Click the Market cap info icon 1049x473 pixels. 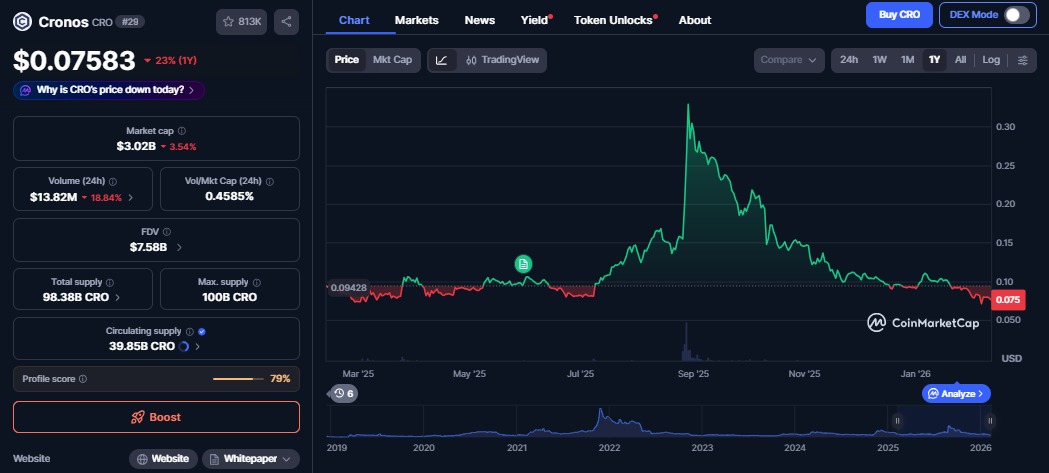[182, 131]
